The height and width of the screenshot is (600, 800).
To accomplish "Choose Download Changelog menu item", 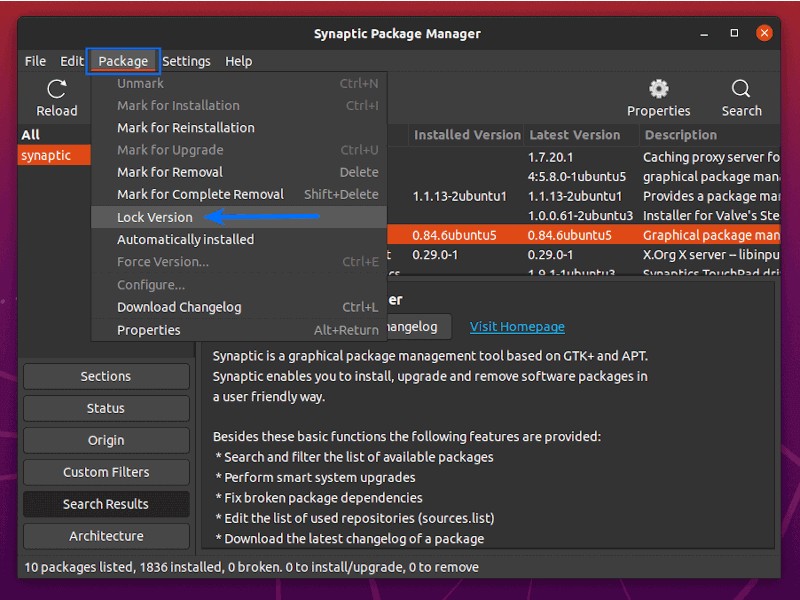I will (x=179, y=307).
